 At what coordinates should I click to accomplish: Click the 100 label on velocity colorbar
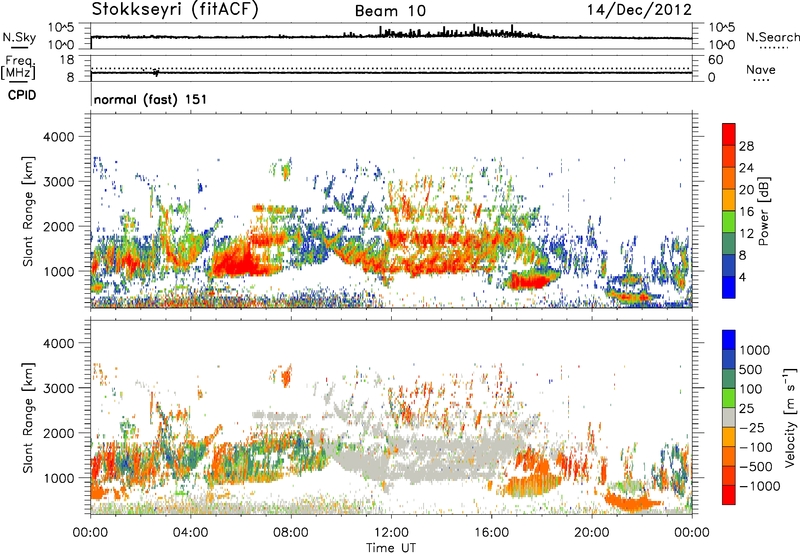pos(751,389)
